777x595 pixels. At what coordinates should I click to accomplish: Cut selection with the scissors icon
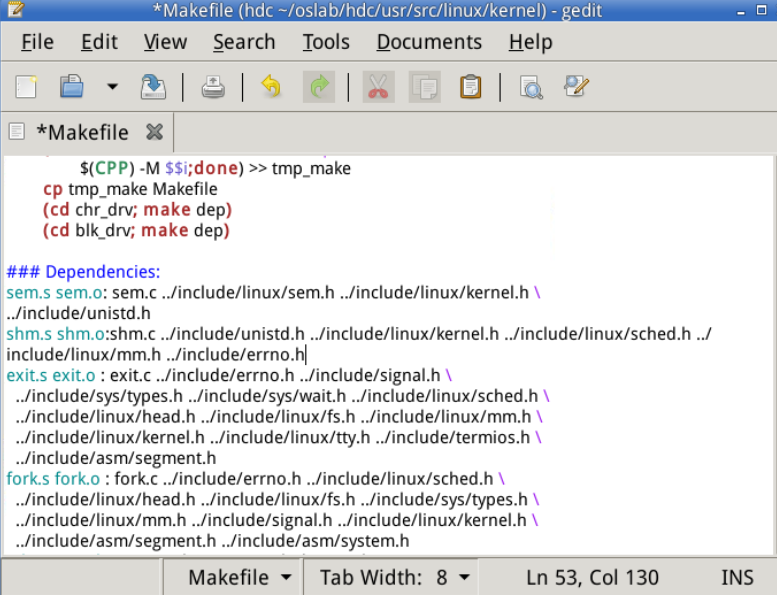pyautogui.click(x=377, y=87)
